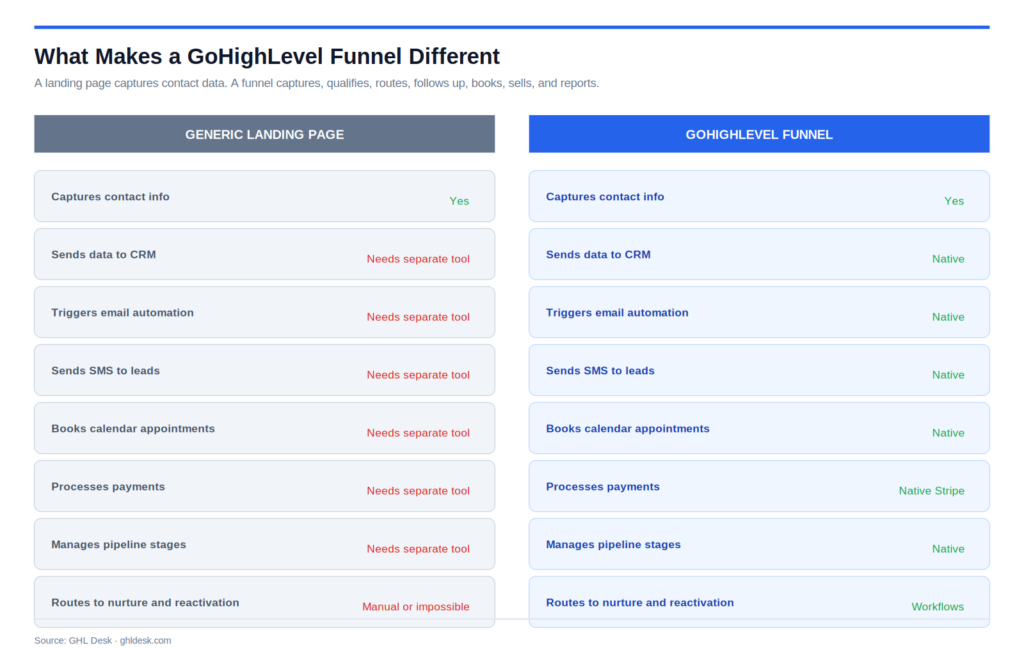Click 'Books calendar appointments' under Generic Landing Page

133,429
